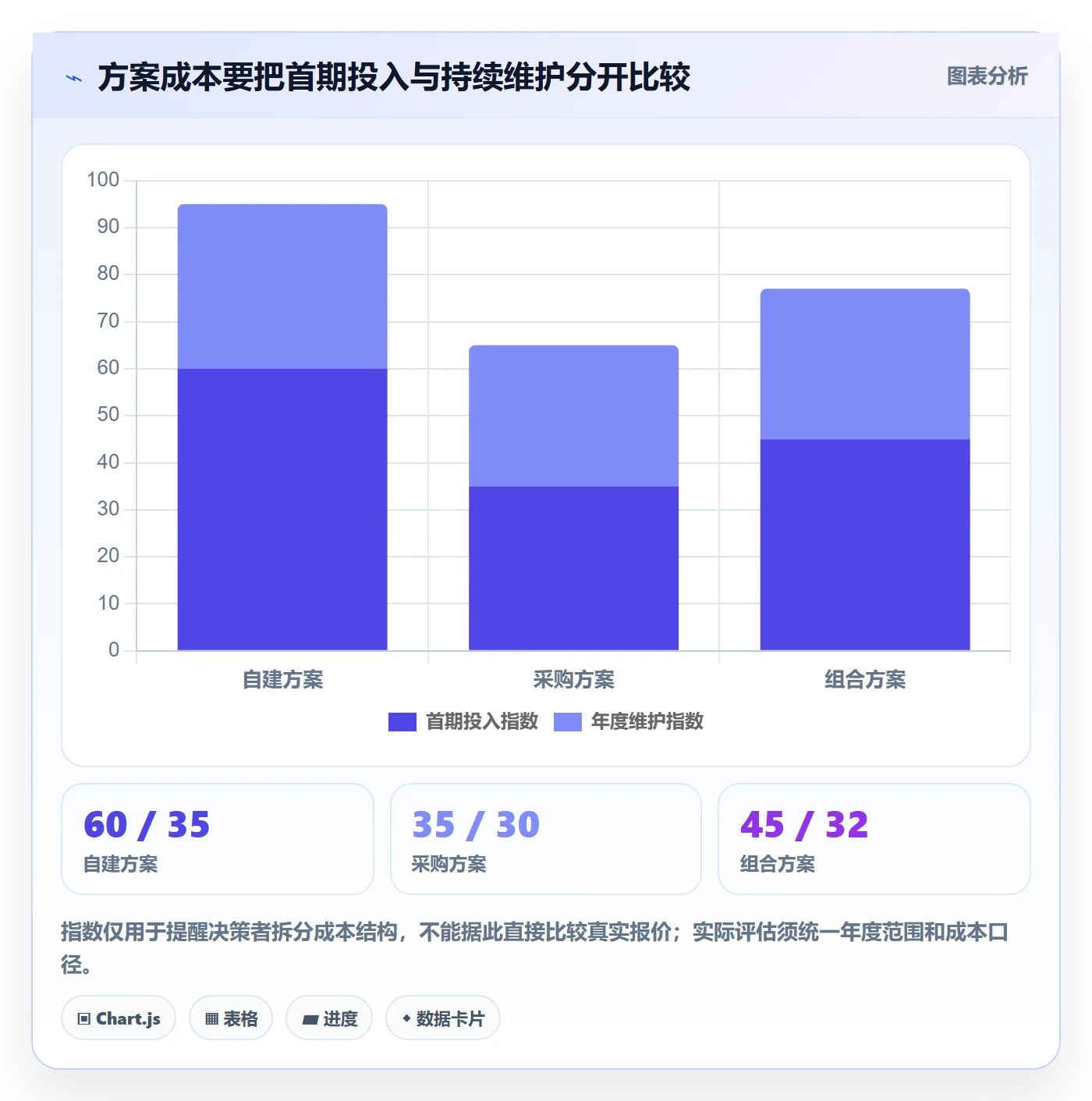The image size is (1092, 1101).
Task: Click the 采购方案 light maintenance bar segment
Action: coord(573,416)
